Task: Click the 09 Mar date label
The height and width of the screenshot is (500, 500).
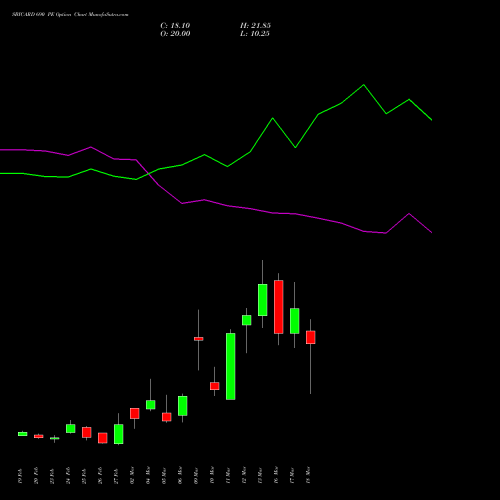Action: point(196,475)
